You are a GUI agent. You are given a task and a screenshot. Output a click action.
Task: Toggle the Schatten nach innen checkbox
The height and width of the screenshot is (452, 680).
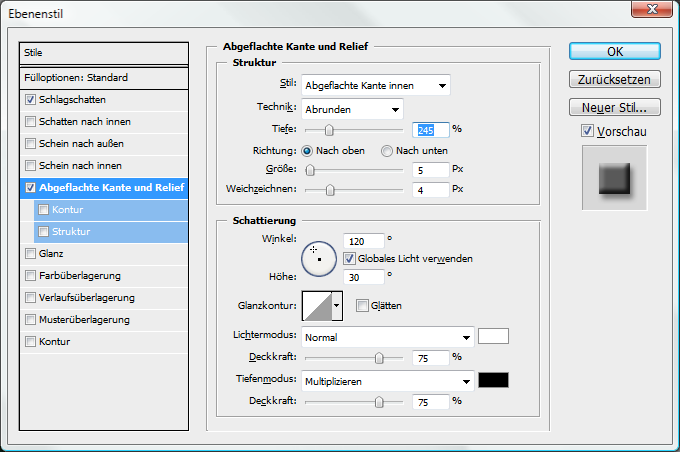click(30, 121)
